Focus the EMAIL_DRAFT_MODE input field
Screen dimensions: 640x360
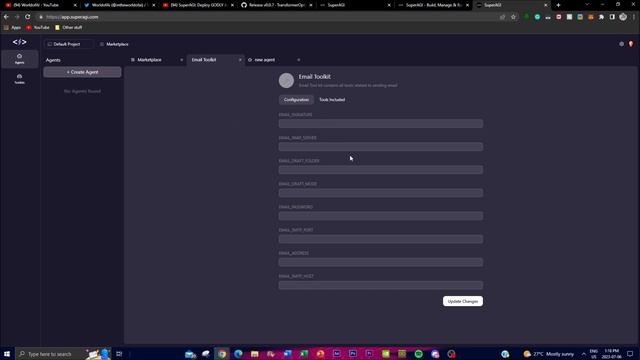click(x=381, y=193)
